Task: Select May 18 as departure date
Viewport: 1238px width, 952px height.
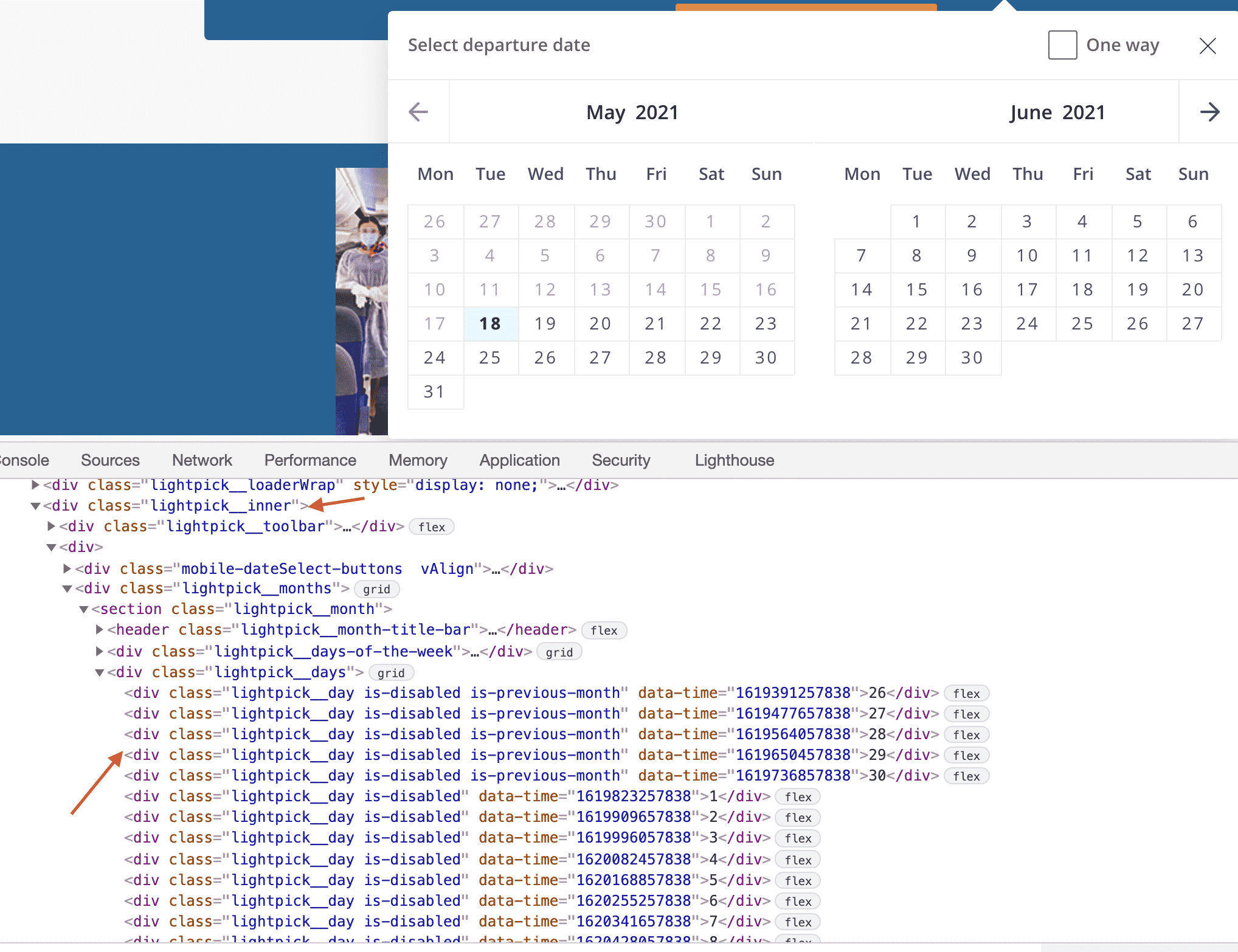Action: pyautogui.click(x=490, y=323)
